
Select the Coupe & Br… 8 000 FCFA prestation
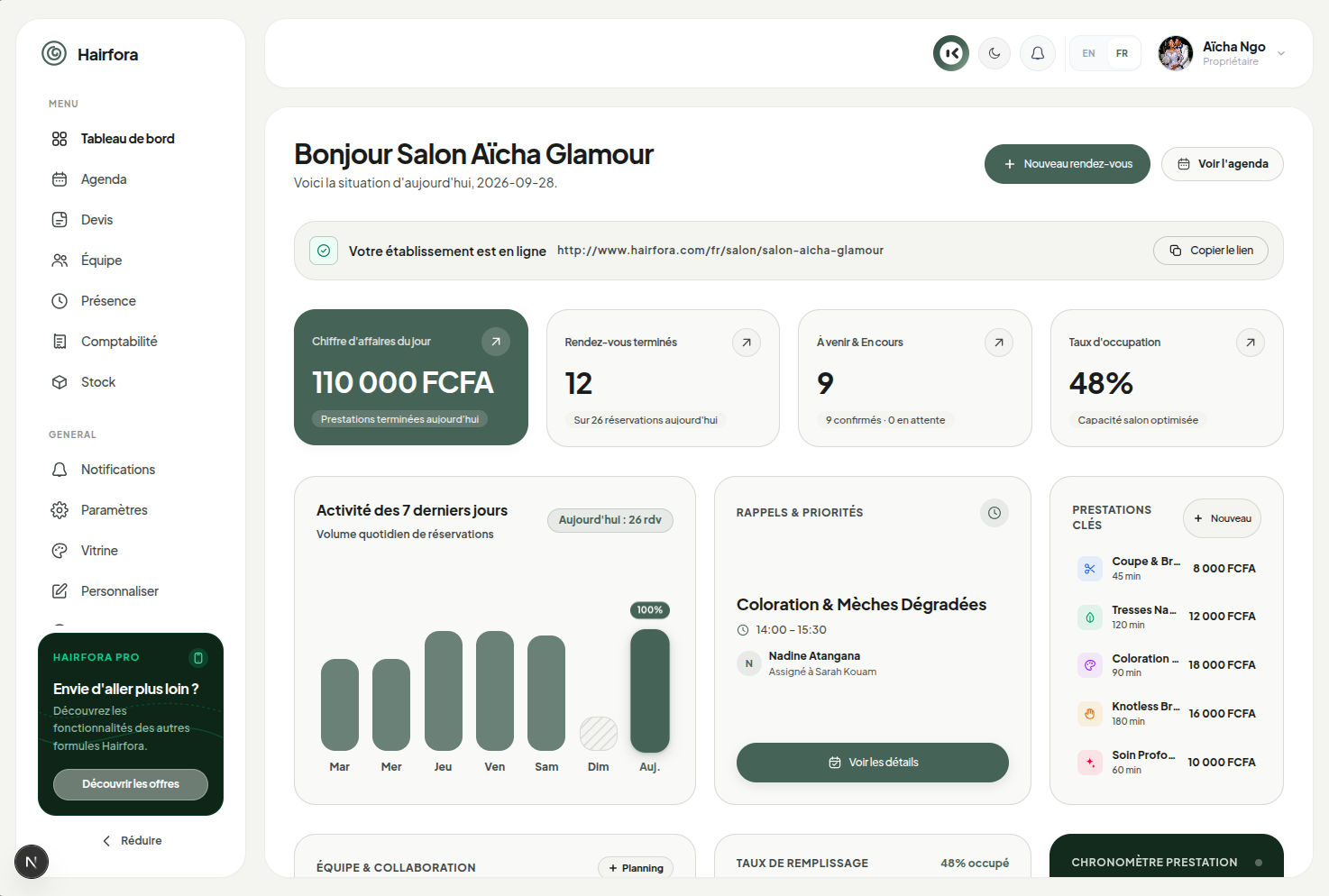point(1167,569)
